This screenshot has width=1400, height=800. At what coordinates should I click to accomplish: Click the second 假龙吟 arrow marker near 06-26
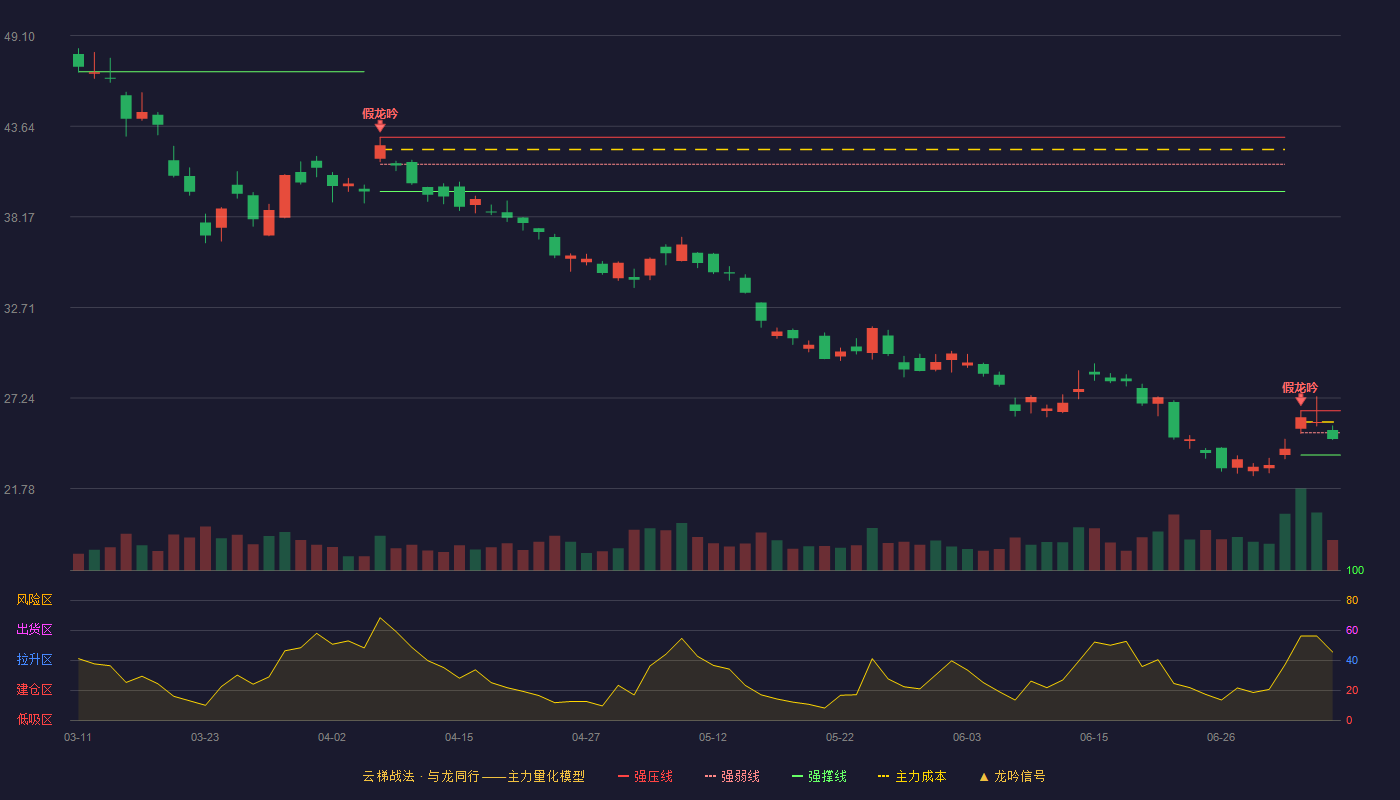pos(1300,400)
